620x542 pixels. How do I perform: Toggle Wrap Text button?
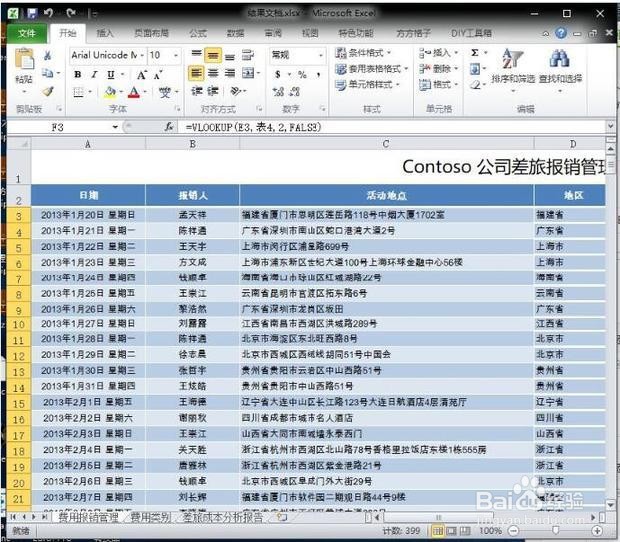(x=248, y=55)
